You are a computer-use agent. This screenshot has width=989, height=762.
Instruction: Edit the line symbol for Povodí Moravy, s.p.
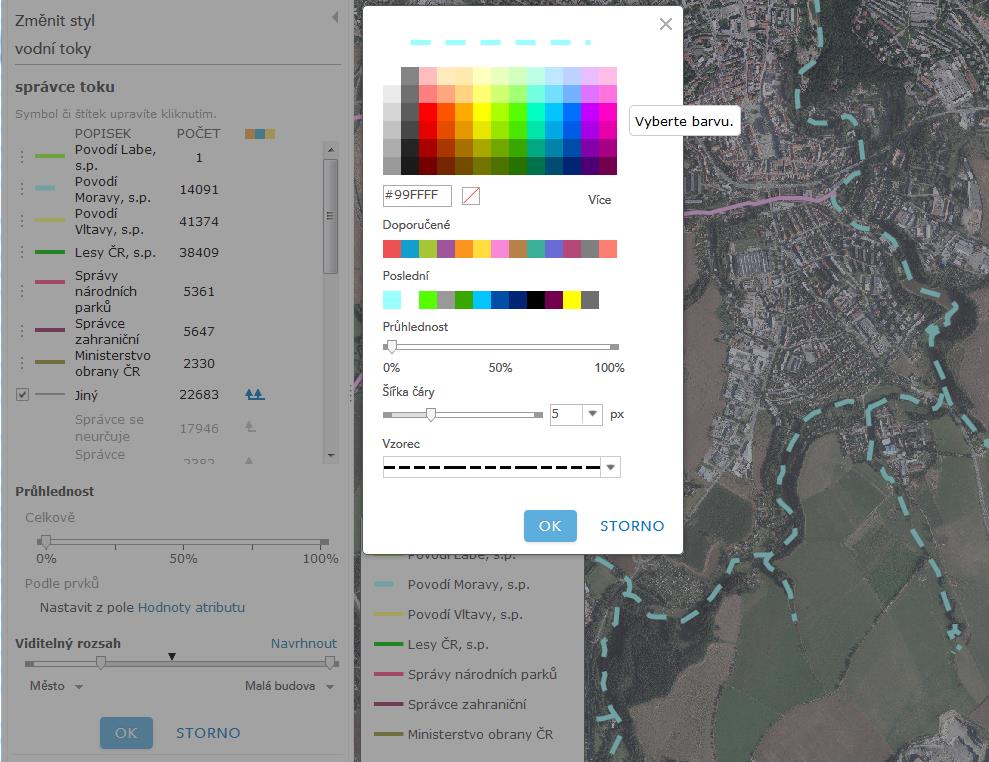(x=45, y=188)
